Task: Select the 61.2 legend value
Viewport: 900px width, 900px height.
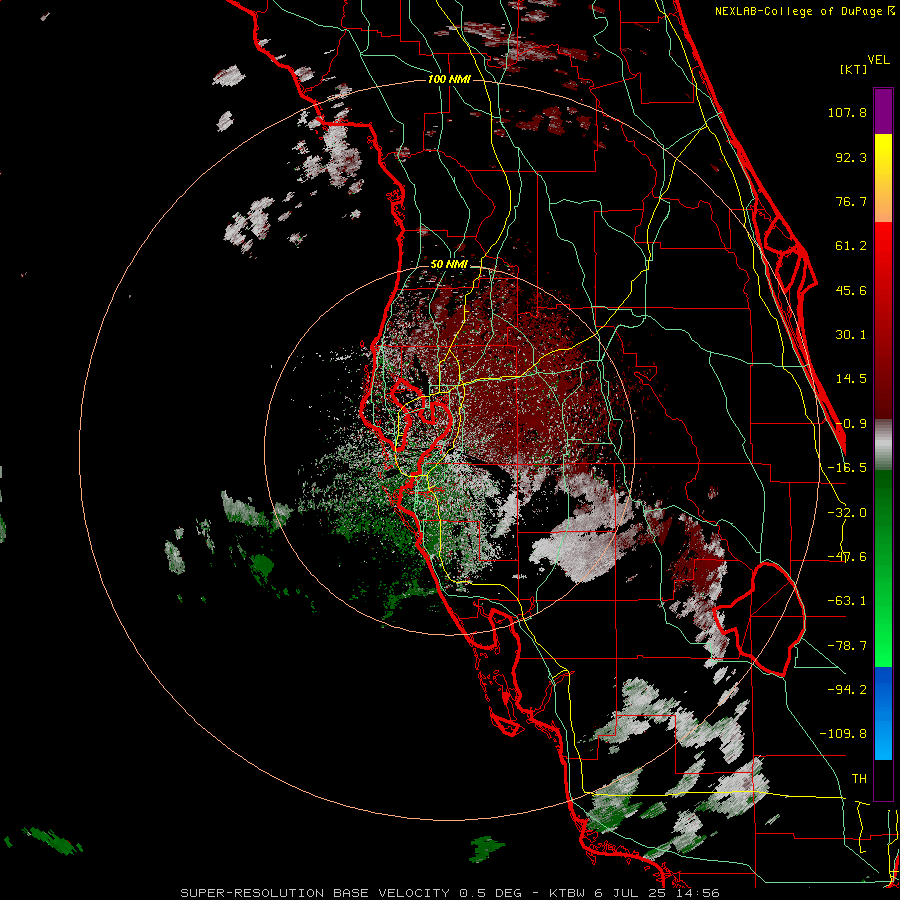Action: (x=851, y=246)
